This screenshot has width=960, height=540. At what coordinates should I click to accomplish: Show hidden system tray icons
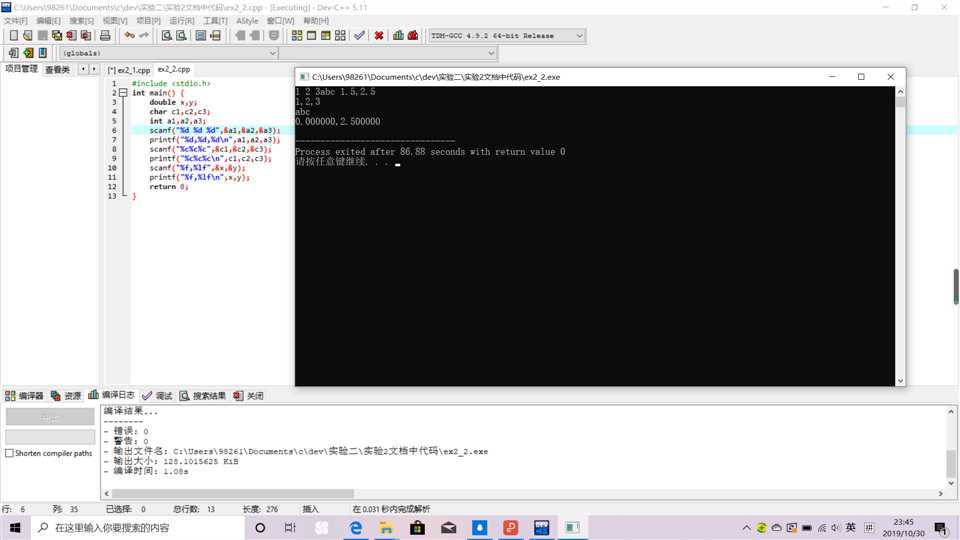click(746, 527)
